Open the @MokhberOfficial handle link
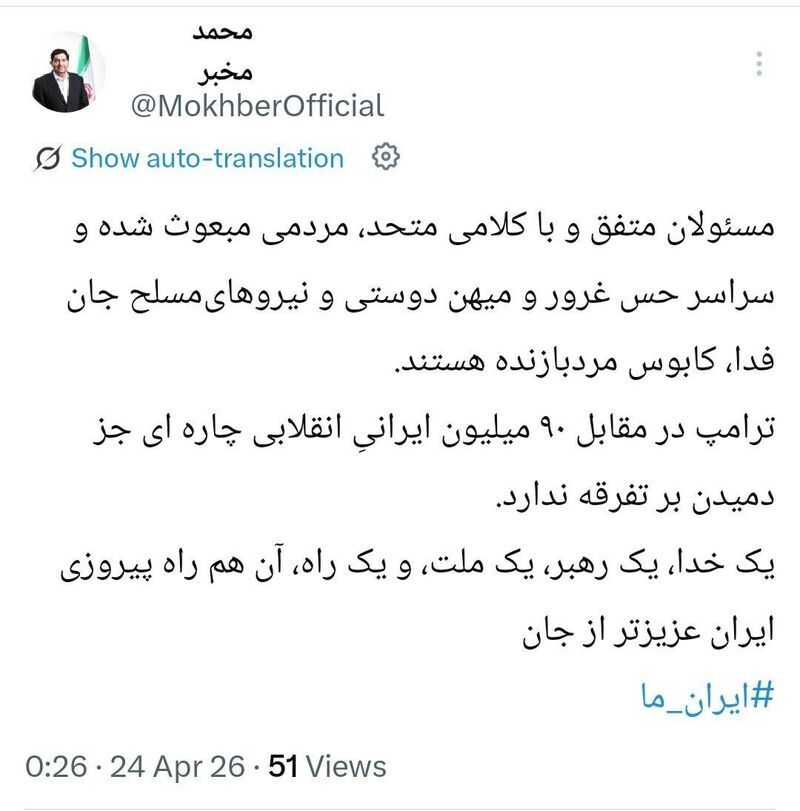 [x=258, y=106]
